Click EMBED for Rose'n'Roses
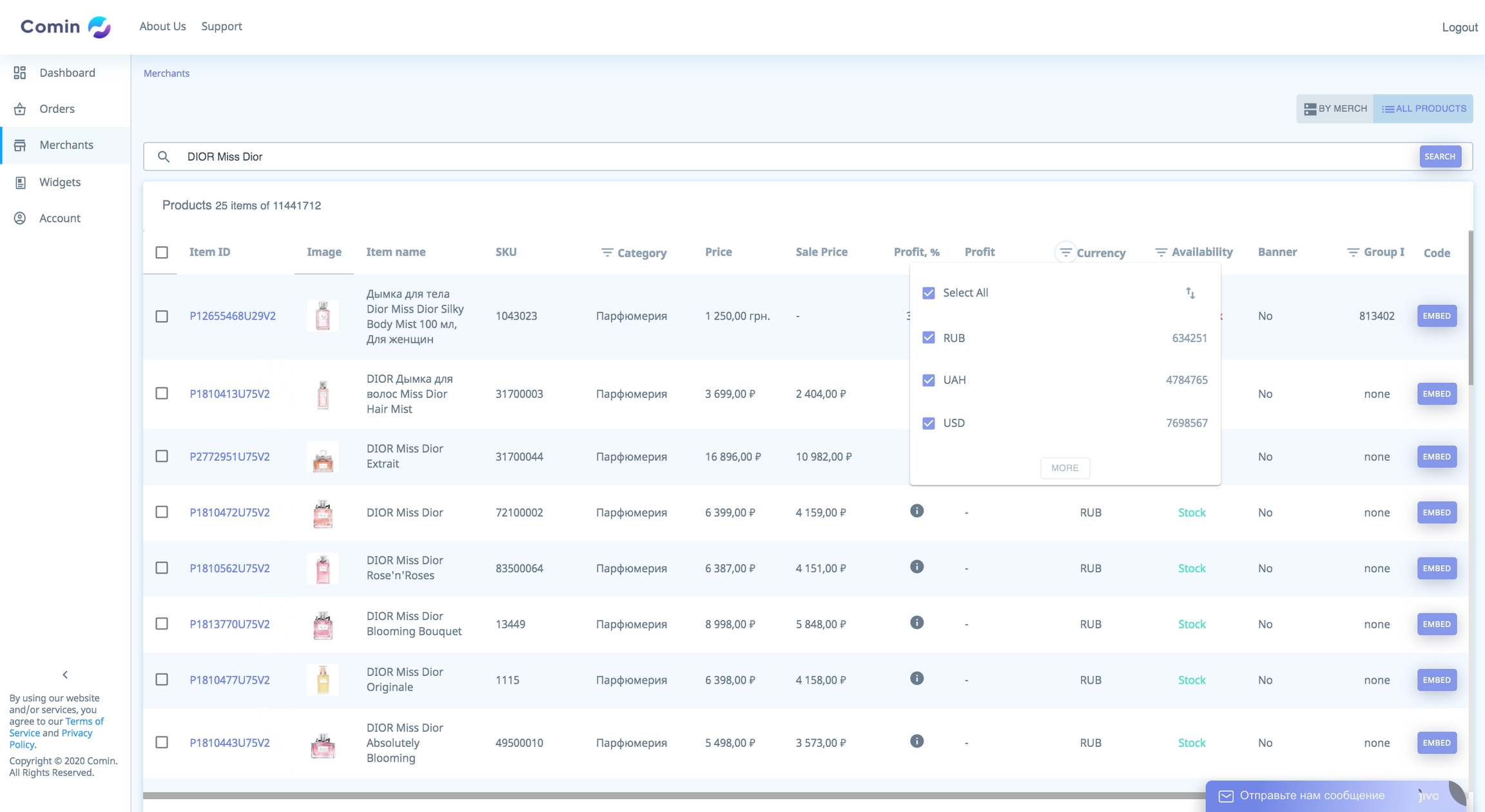Viewport: 1485px width, 812px height. [1437, 568]
